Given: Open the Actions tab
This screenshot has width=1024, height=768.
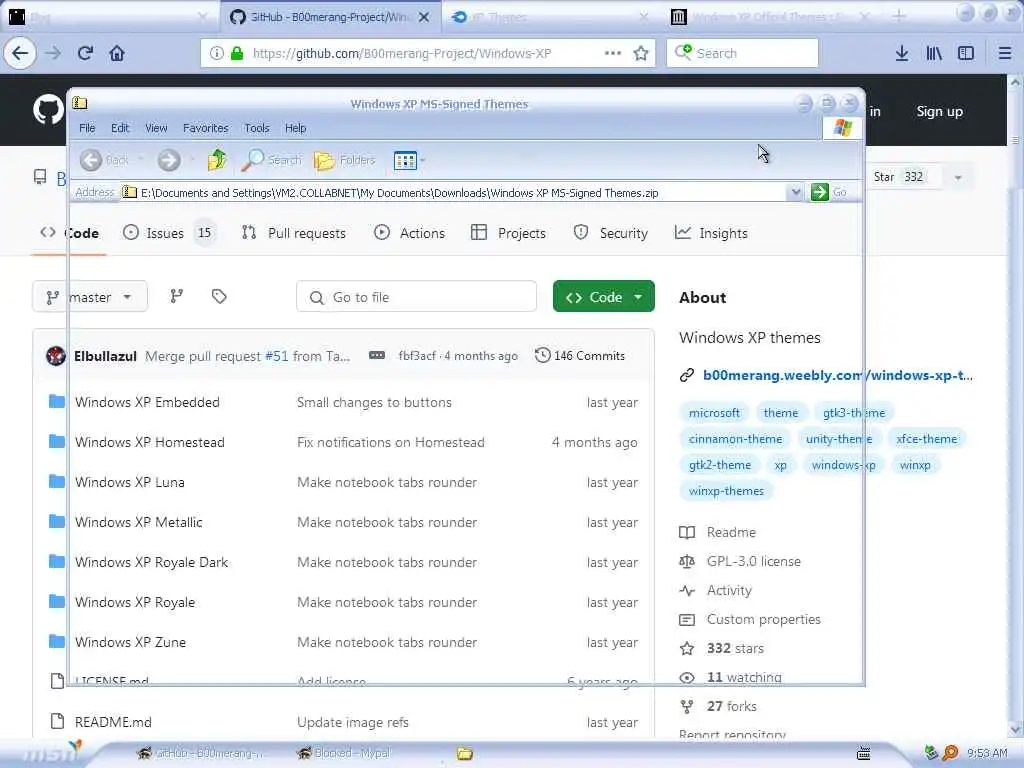Looking at the screenshot, I should click(409, 233).
